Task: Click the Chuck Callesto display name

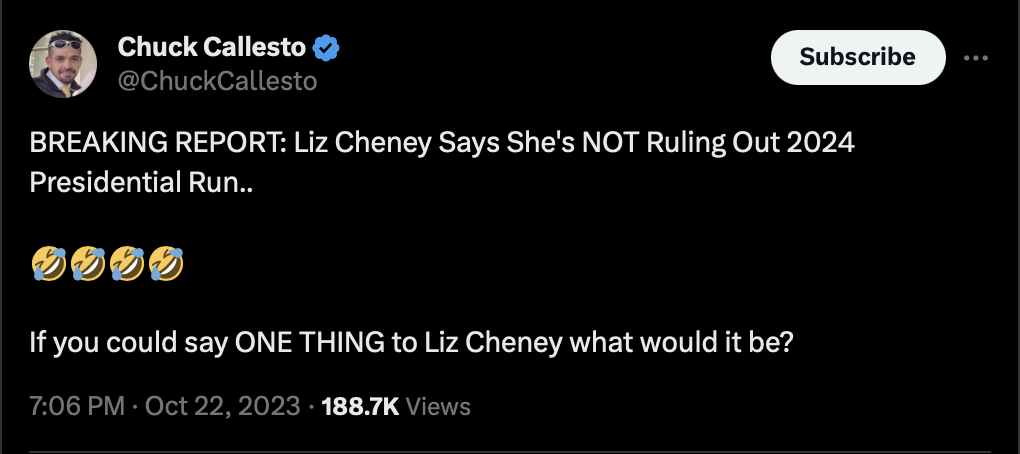Action: pyautogui.click(x=212, y=47)
